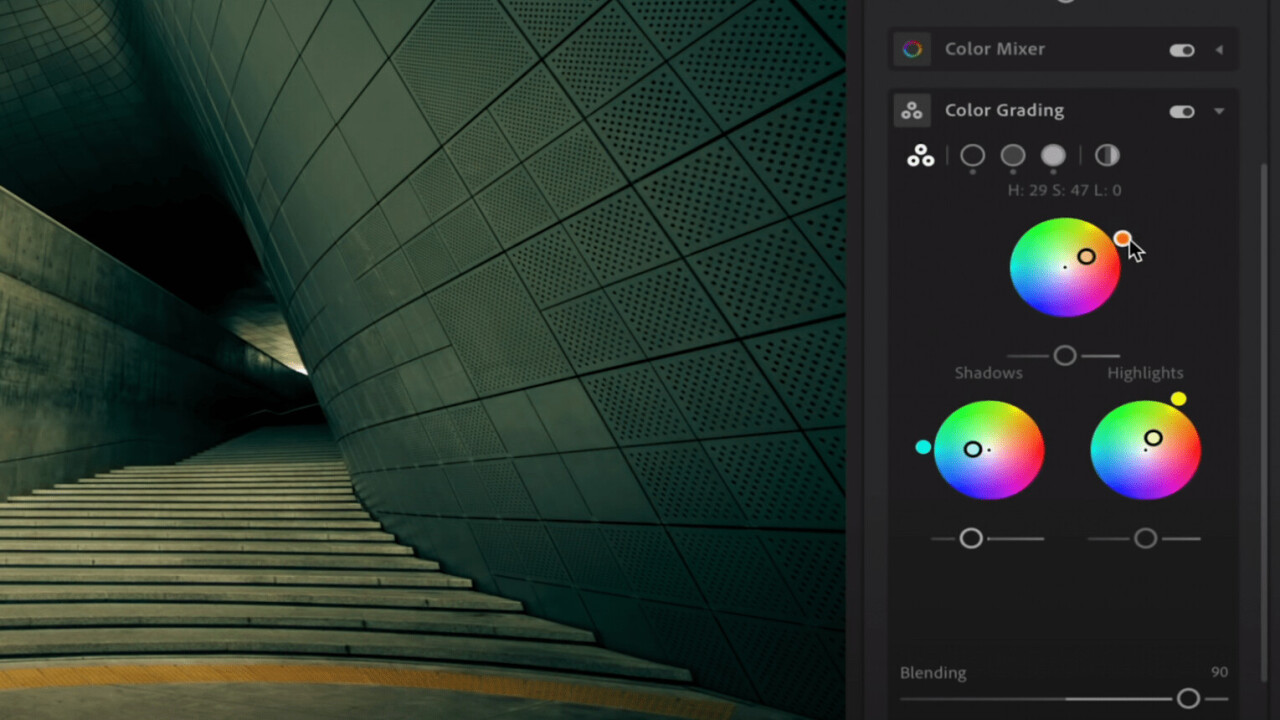Switch to the Midtones-only wheel icon
This screenshot has width=1280, height=720.
[x=1013, y=156]
